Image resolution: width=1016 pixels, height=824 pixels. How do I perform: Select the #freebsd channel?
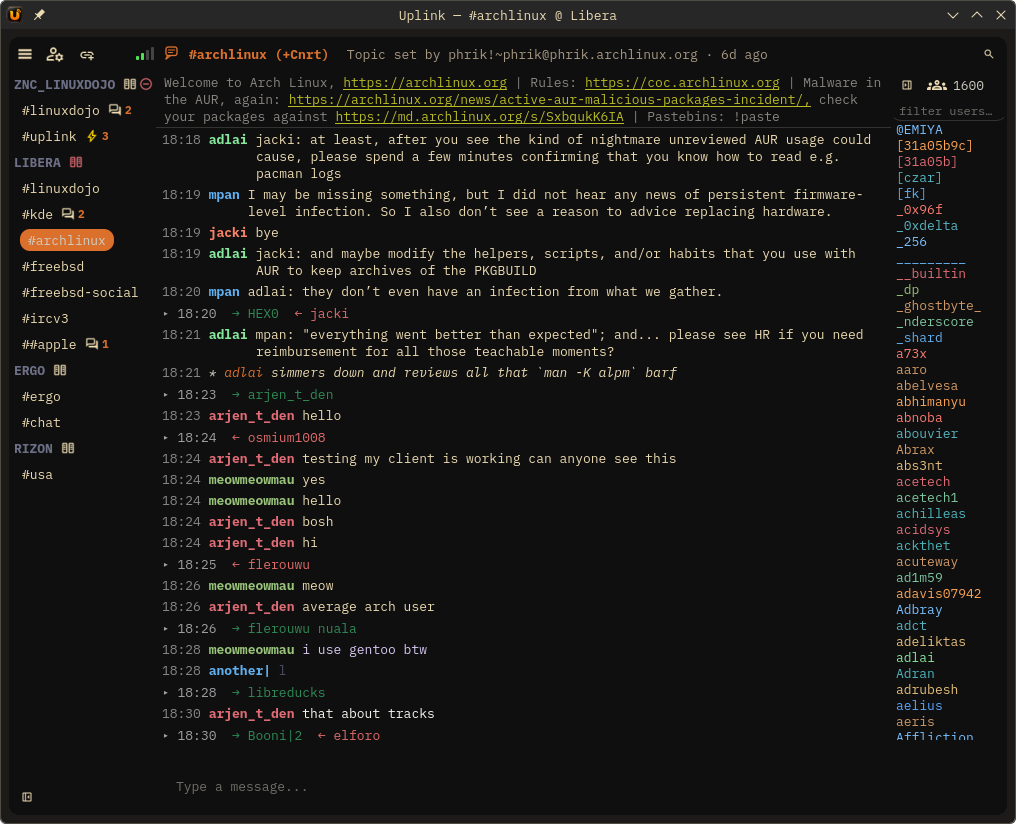53,266
